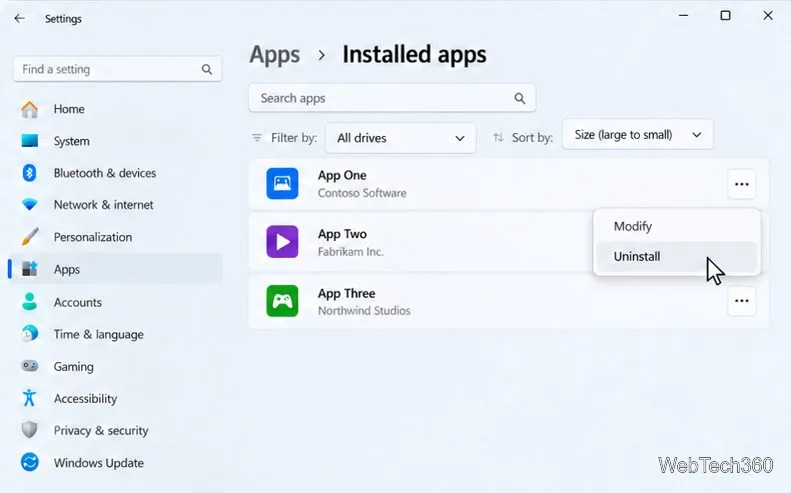The height and width of the screenshot is (493, 791).
Task: Click the Home house icon
Action: pos(30,109)
